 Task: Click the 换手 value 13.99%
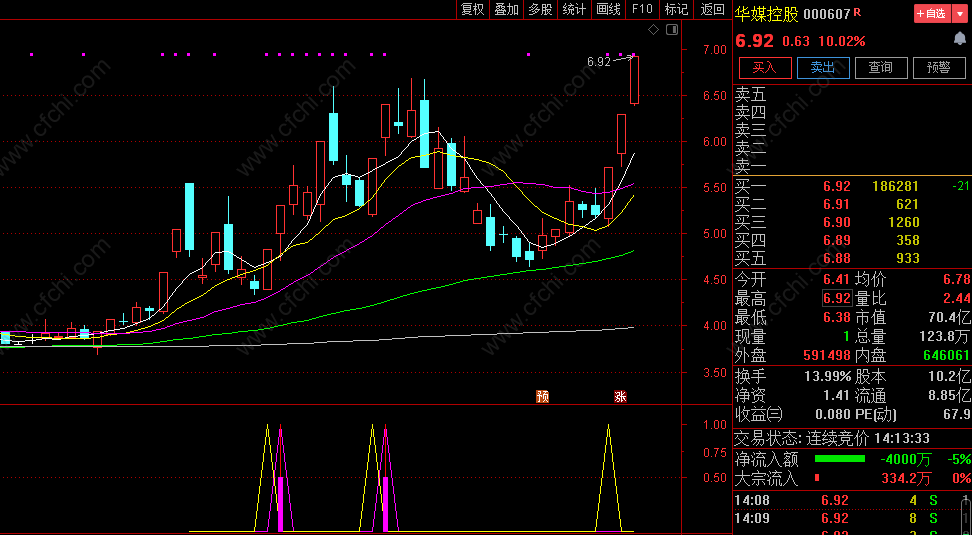(x=828, y=376)
